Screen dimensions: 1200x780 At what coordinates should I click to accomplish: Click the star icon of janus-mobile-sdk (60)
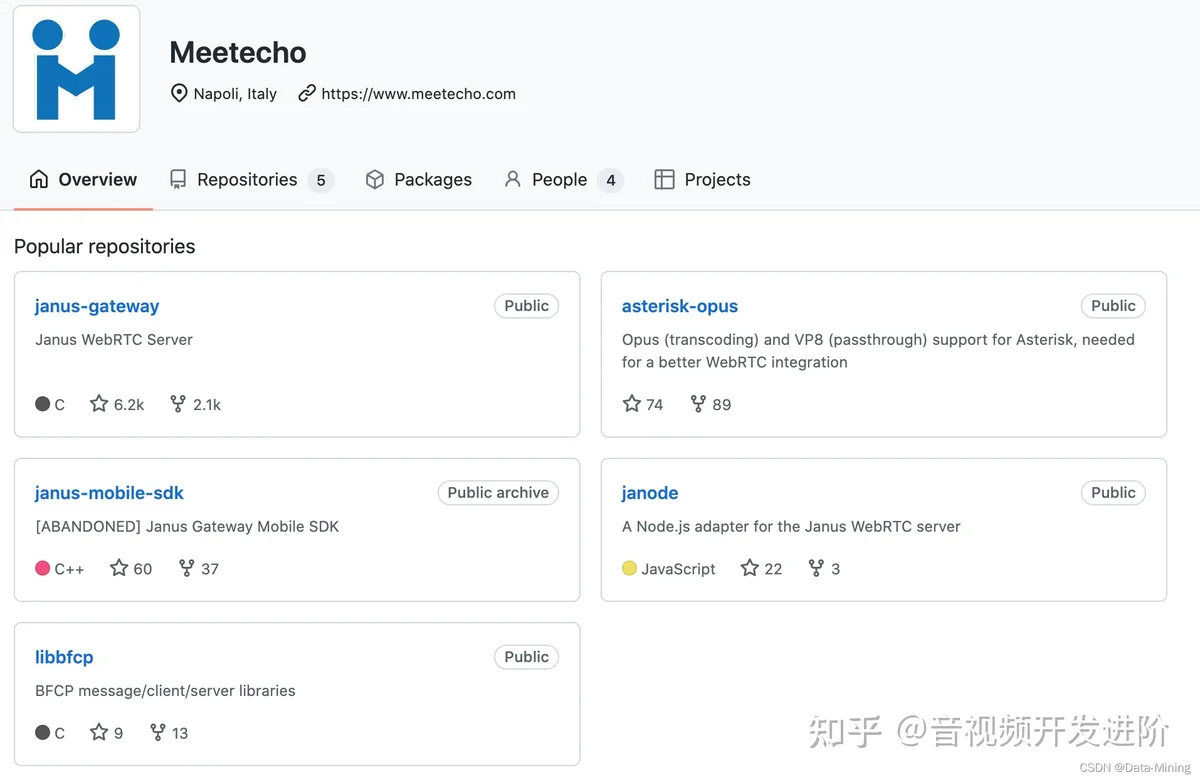[119, 568]
